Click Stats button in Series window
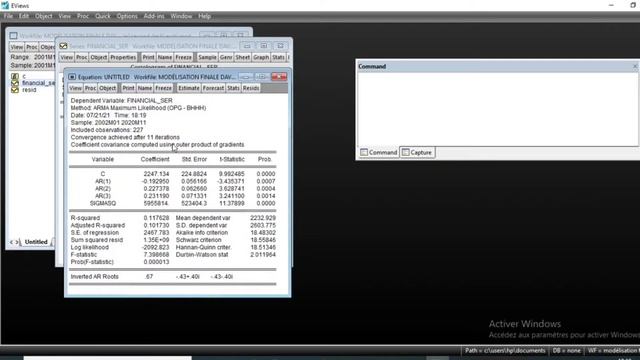Image resolution: width=640 pixels, height=360 pixels. (278, 58)
